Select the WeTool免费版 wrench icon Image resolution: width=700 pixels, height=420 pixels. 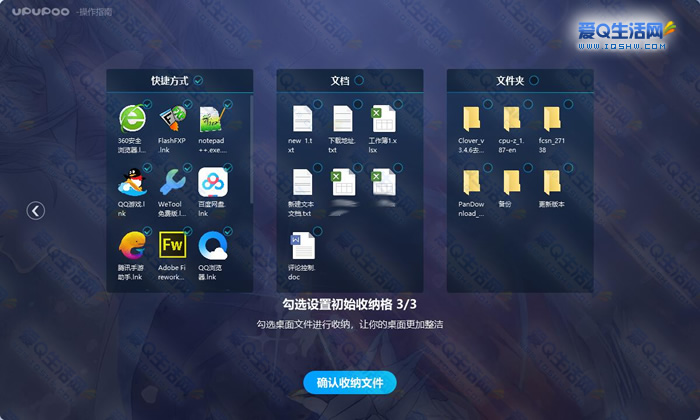pyautogui.click(x=172, y=182)
